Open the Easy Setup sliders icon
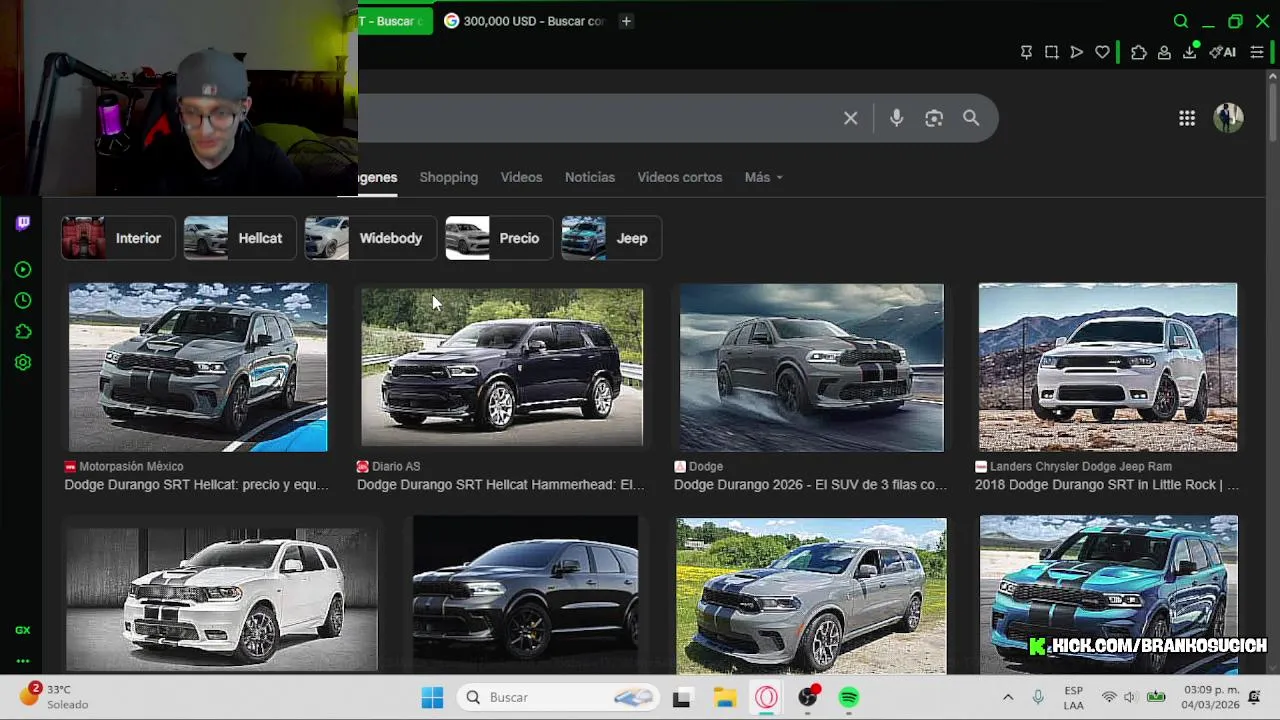1280x720 pixels. [1257, 52]
